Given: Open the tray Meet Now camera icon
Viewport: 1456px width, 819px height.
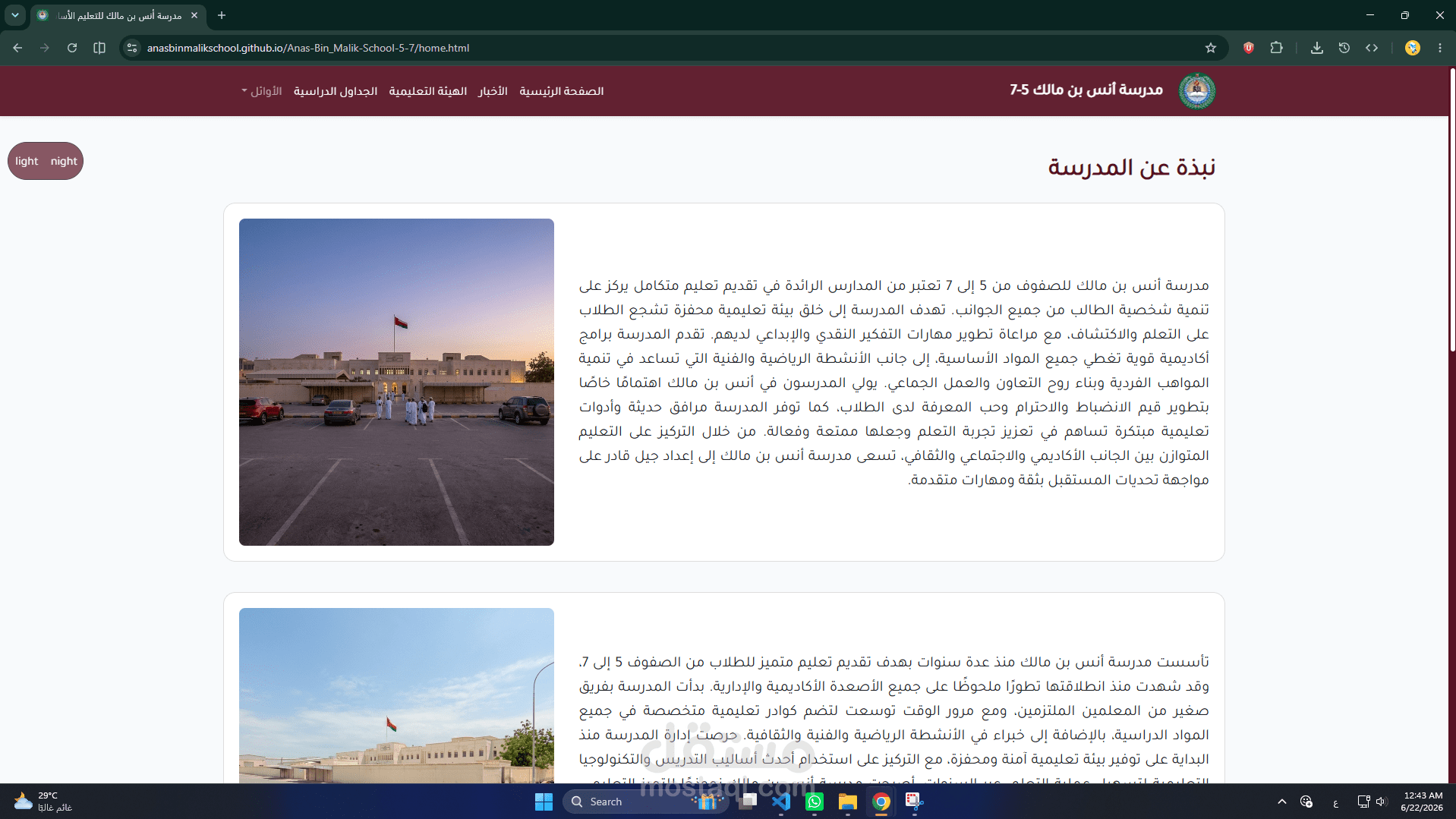Looking at the screenshot, I should tap(1306, 802).
